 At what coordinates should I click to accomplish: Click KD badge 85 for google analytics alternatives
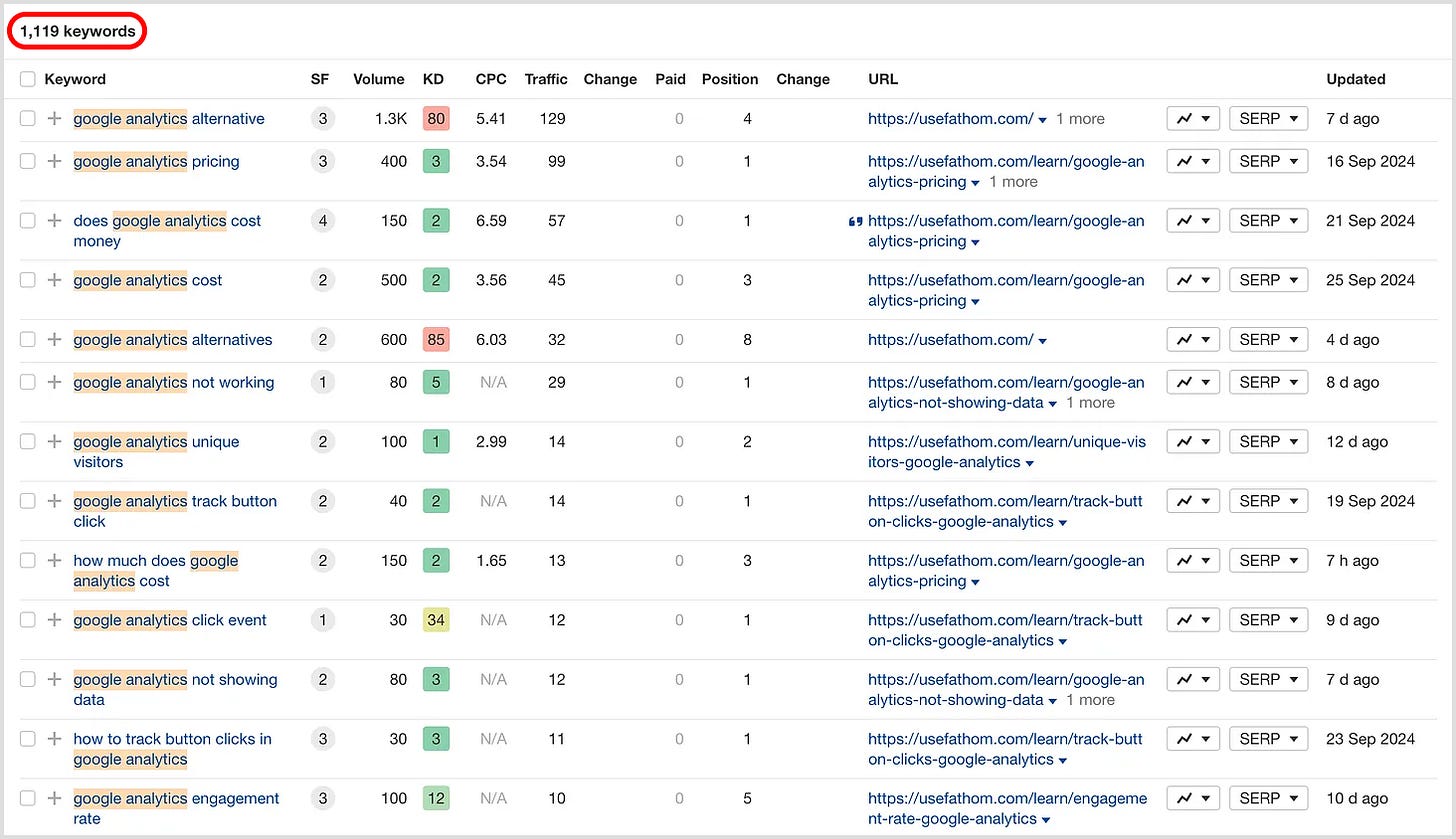[x=436, y=340]
